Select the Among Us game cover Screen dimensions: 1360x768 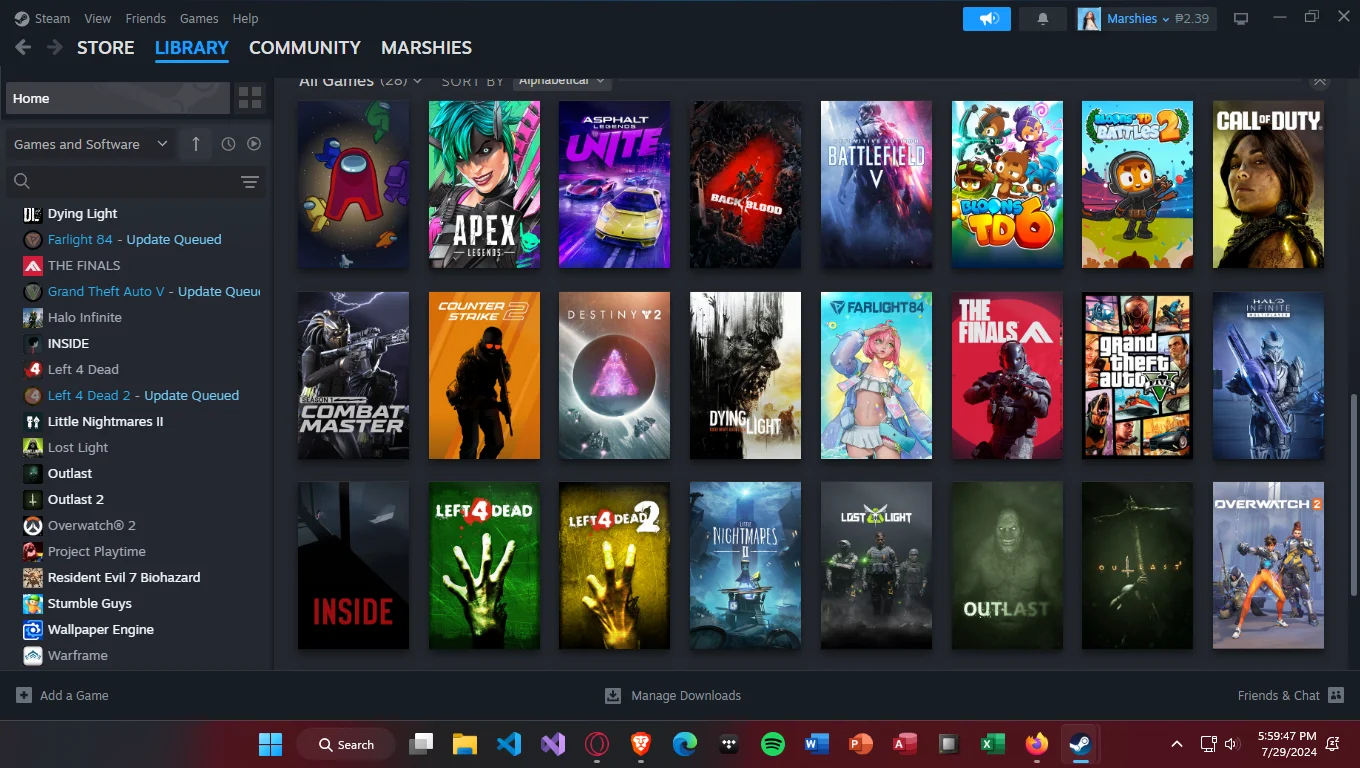(x=353, y=184)
